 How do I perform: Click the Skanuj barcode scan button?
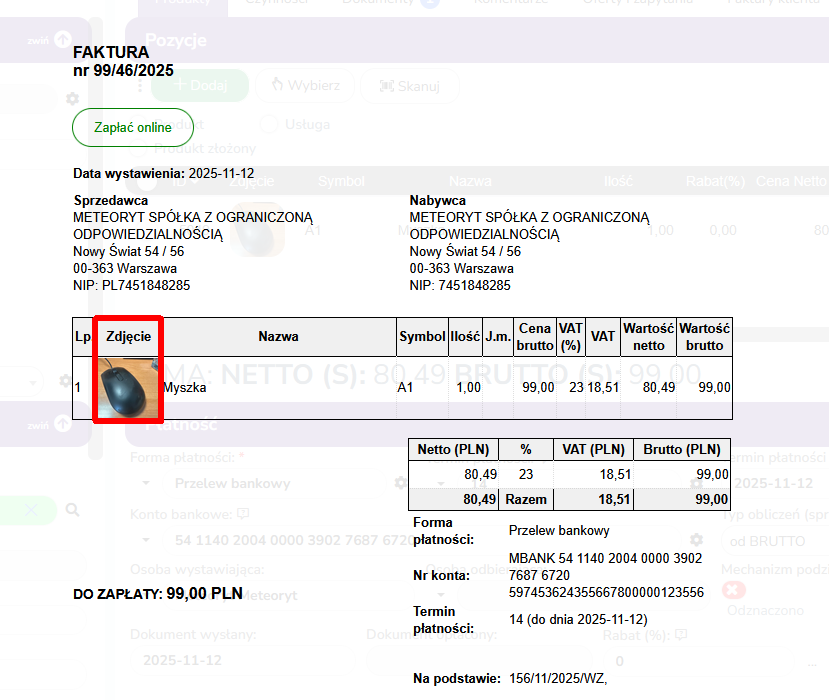point(409,86)
